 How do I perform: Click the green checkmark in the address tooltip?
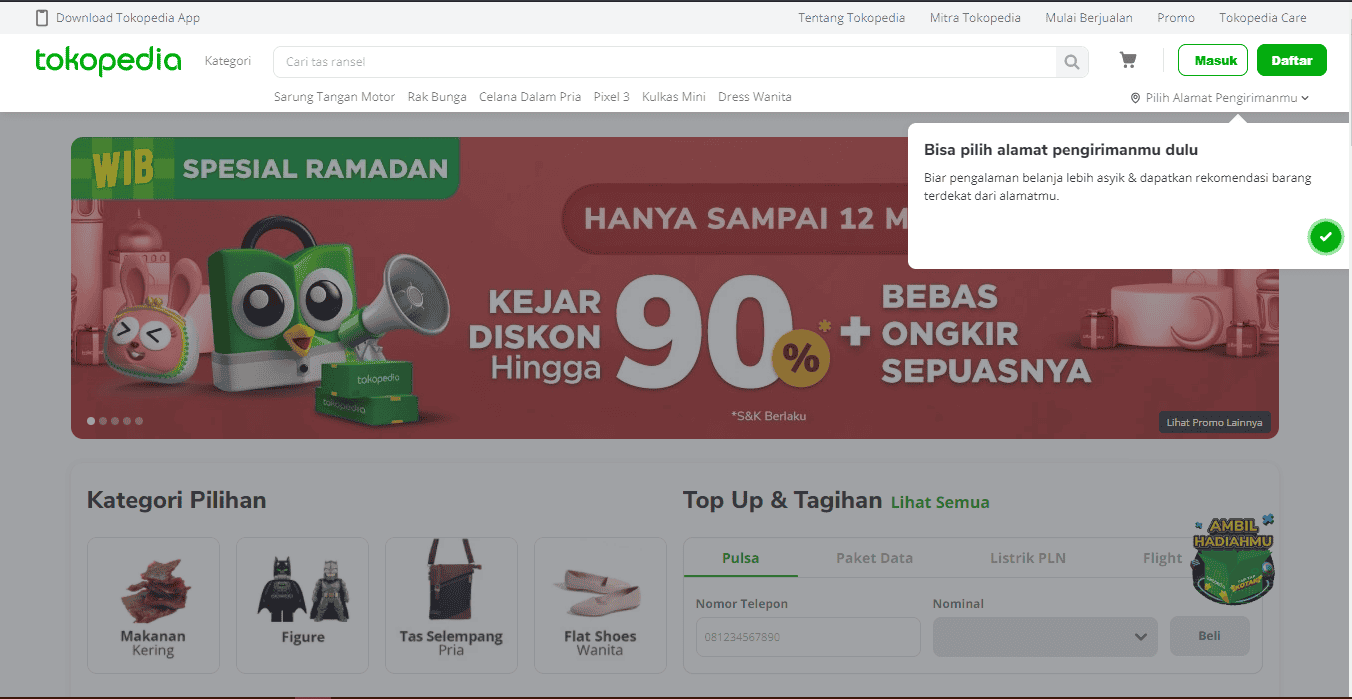point(1325,237)
